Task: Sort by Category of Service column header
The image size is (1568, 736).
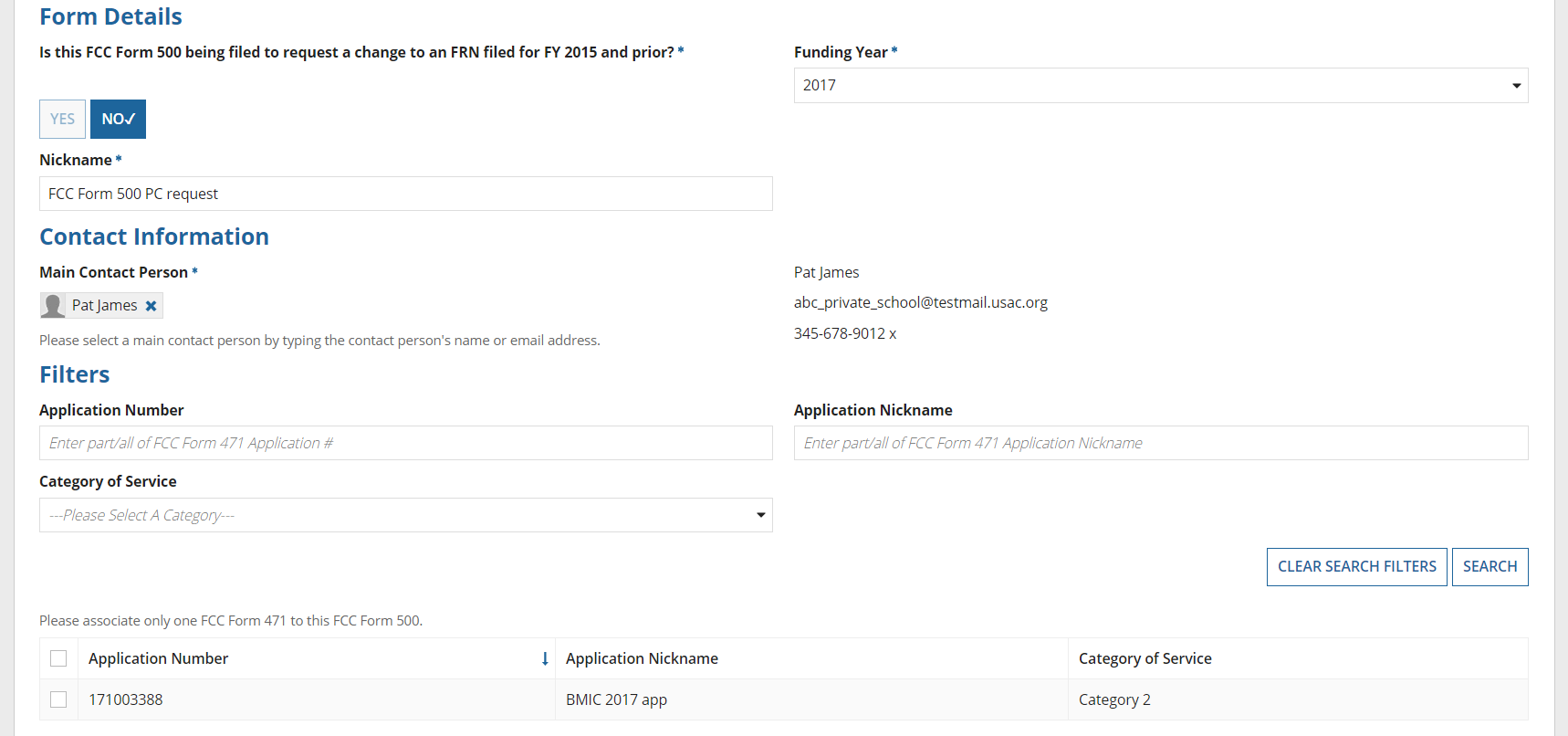Action: coord(1145,658)
